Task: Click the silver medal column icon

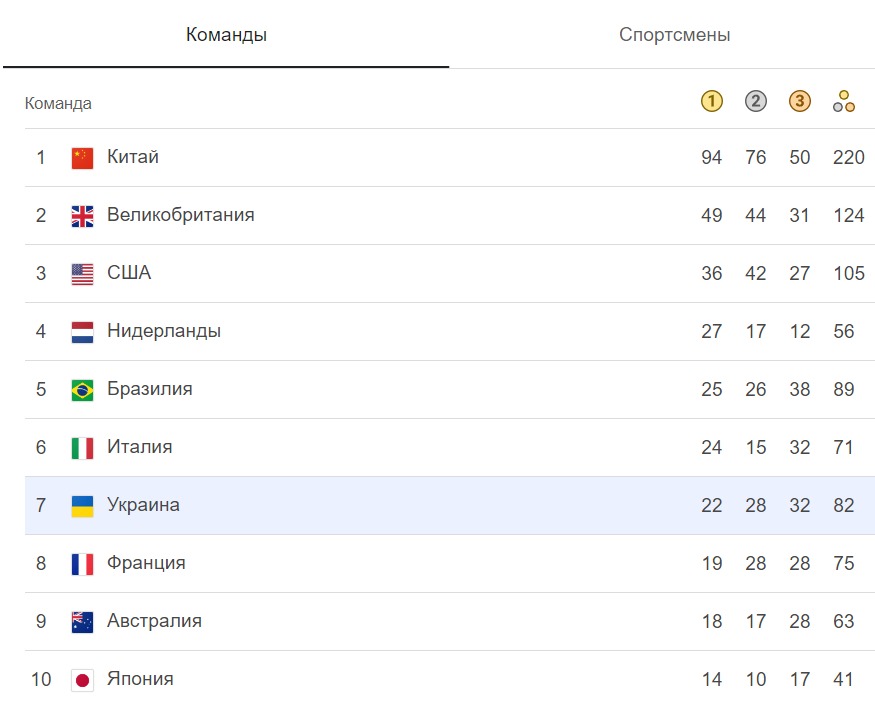Action: 756,101
